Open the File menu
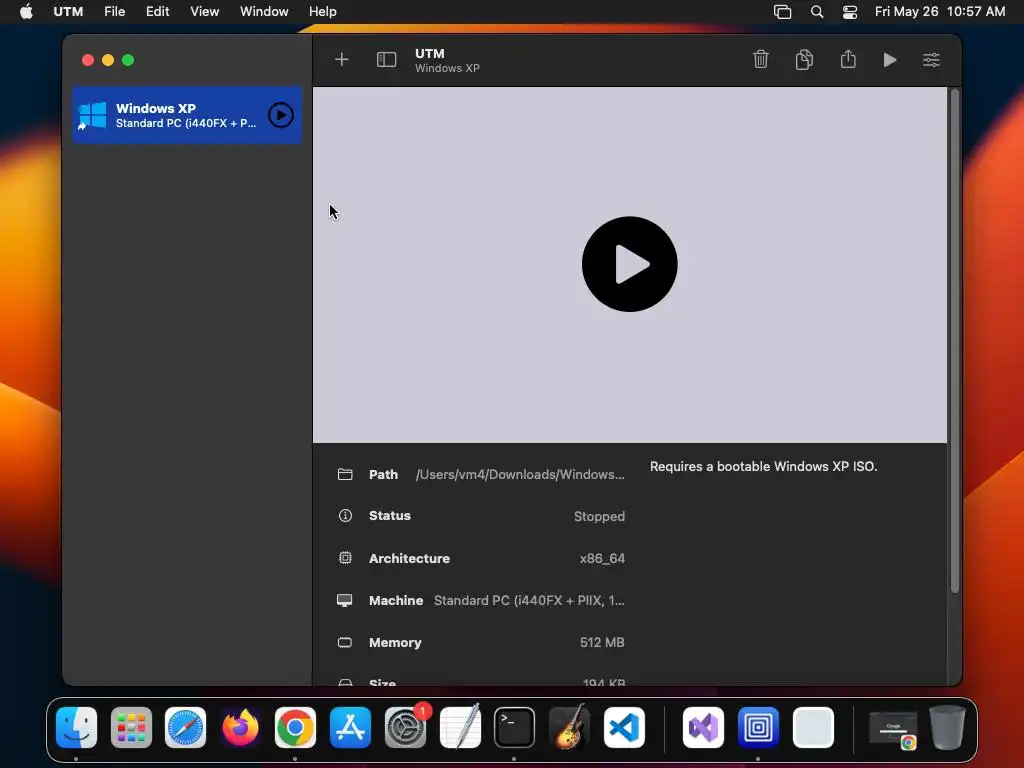1024x768 pixels. click(x=114, y=12)
